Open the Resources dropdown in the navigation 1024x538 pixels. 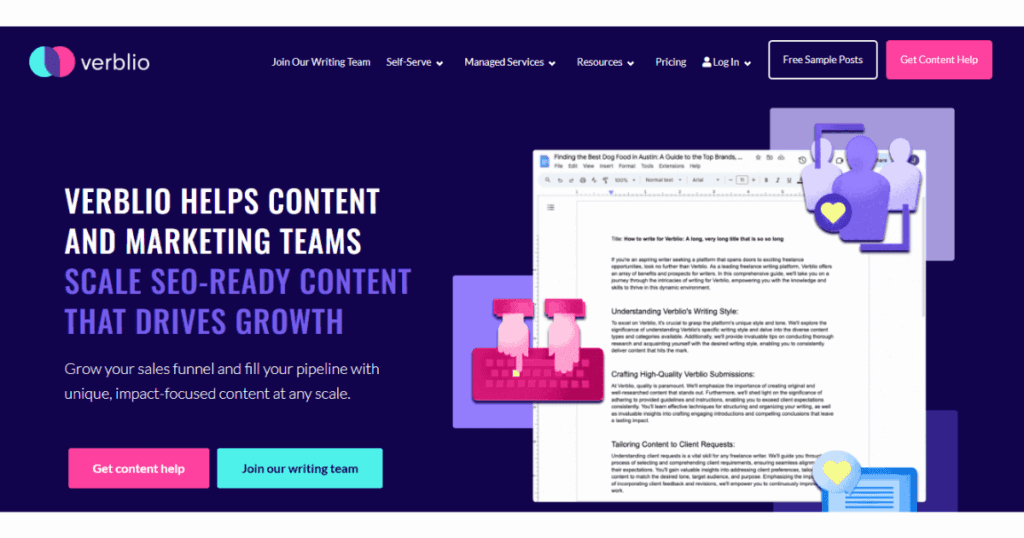605,62
